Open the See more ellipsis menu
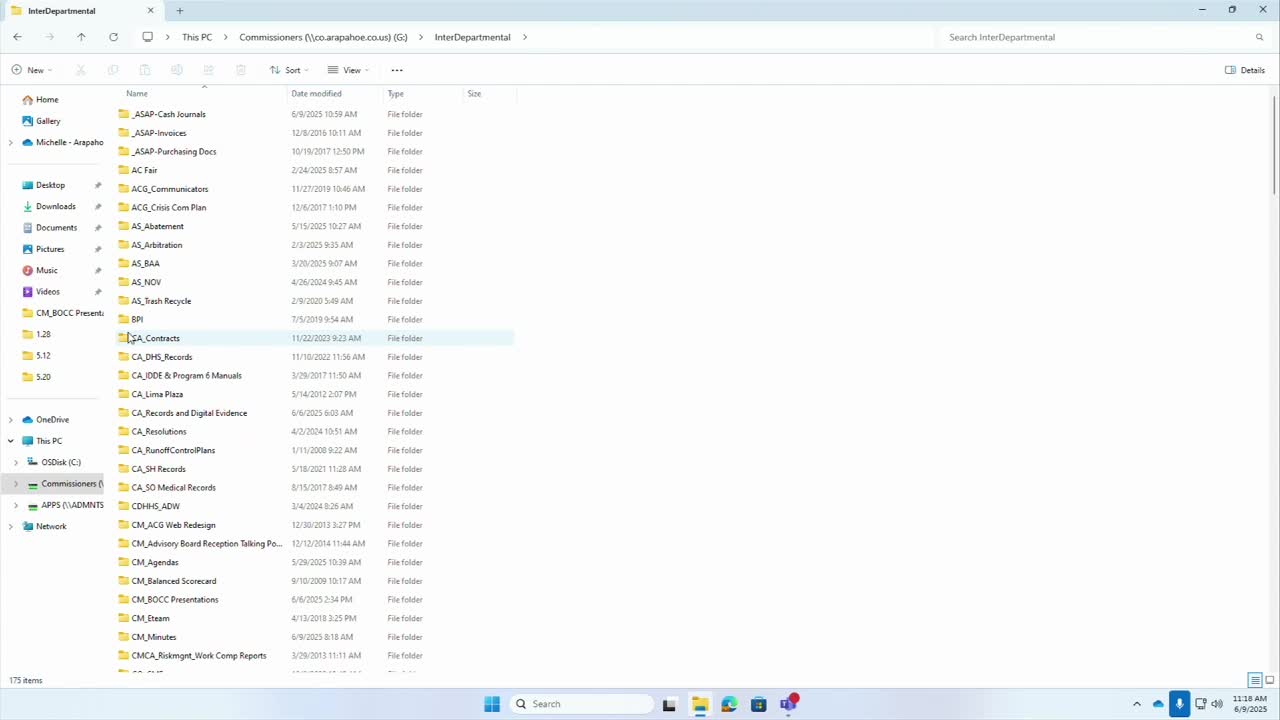Viewport: 1280px width, 720px height. click(x=397, y=70)
